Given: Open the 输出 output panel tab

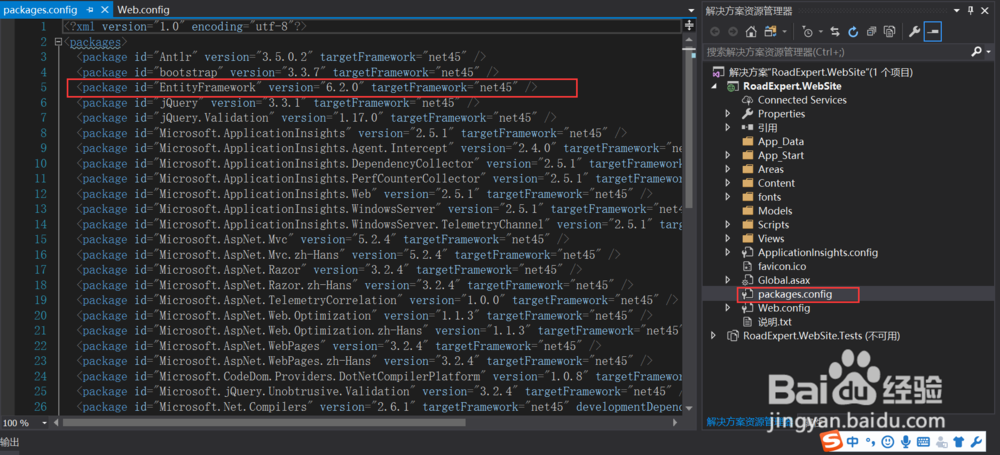Looking at the screenshot, I should point(10,442).
